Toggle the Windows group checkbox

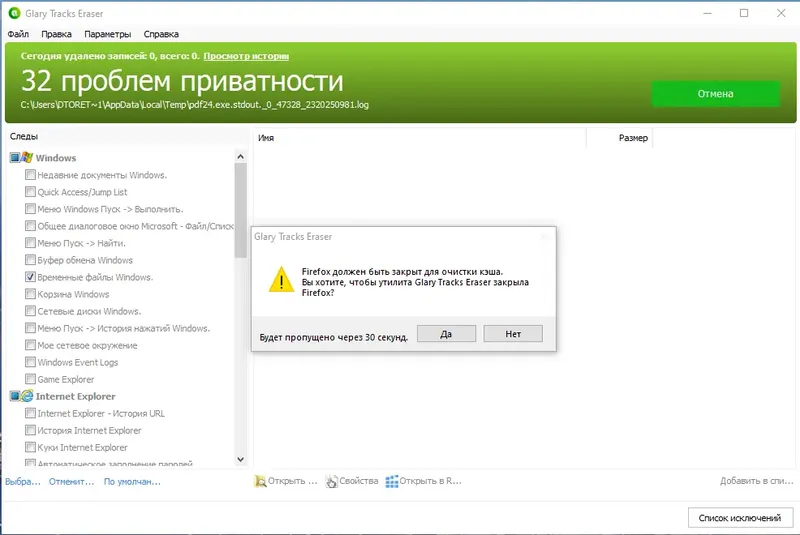coord(15,158)
